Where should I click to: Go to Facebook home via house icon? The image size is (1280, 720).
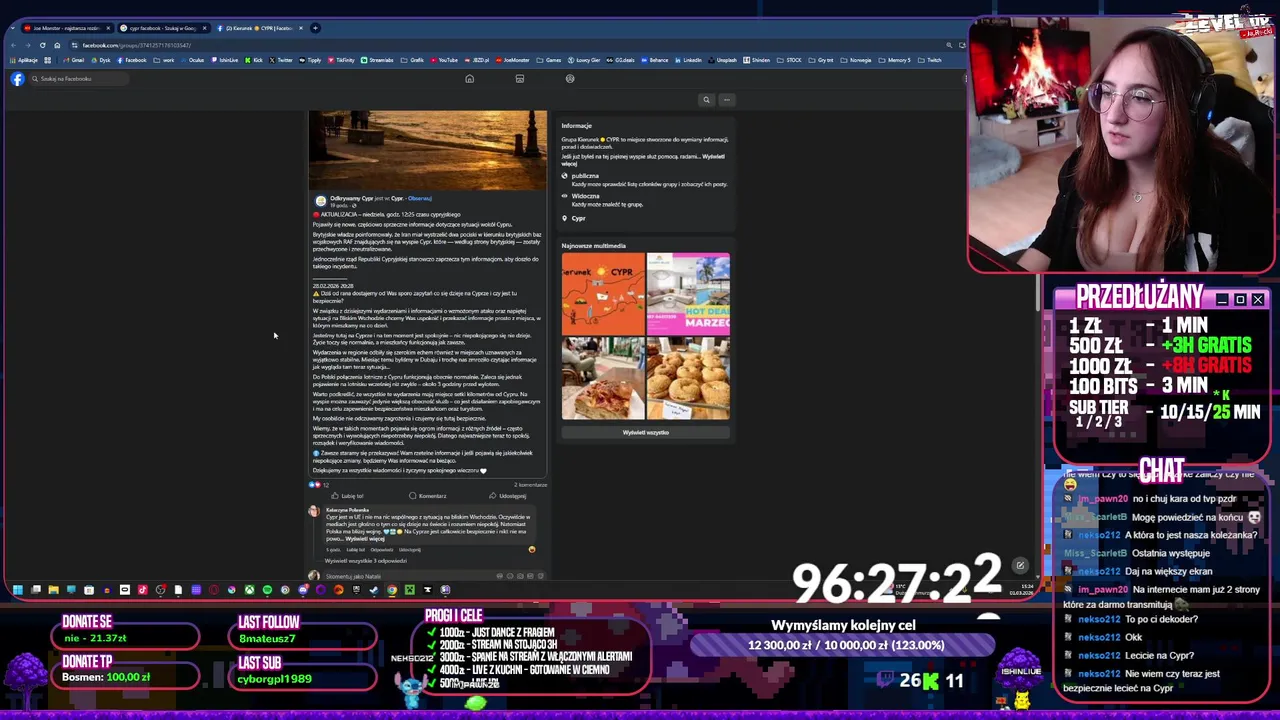[x=469, y=79]
